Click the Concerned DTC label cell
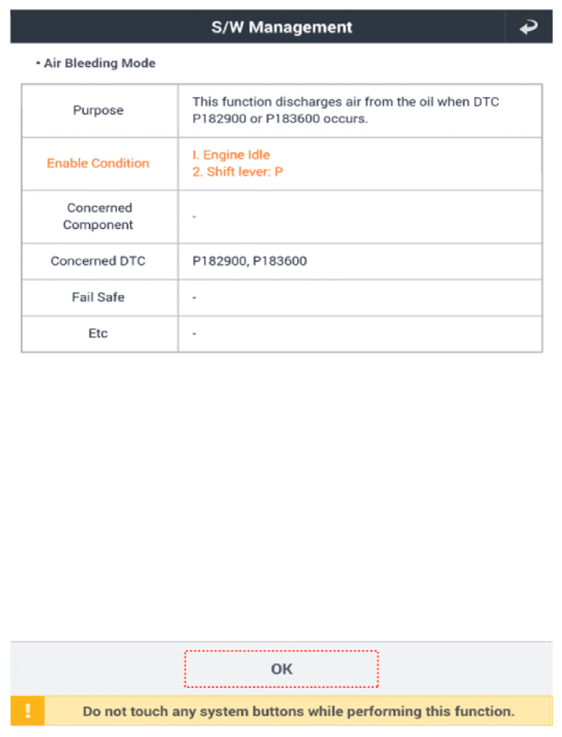 tap(98, 261)
